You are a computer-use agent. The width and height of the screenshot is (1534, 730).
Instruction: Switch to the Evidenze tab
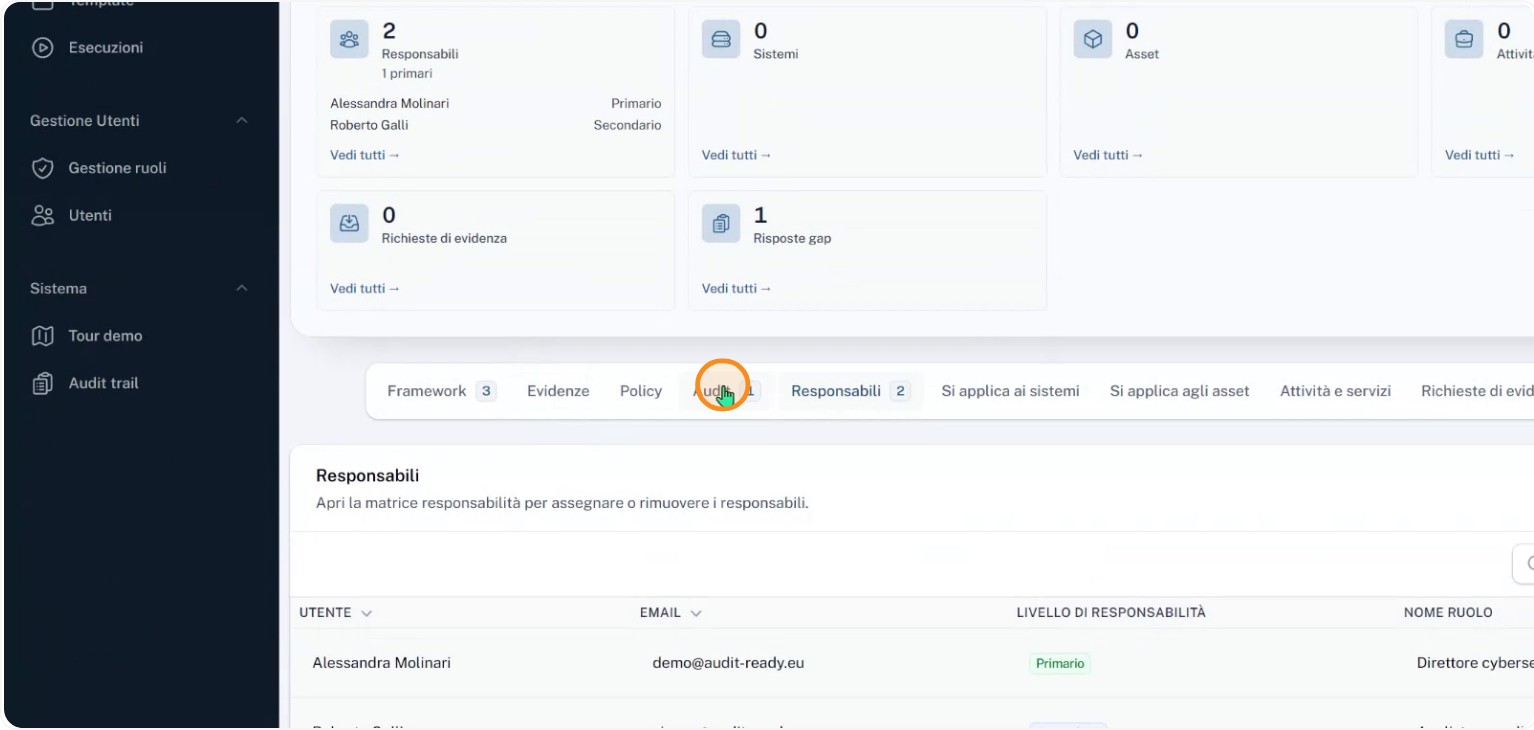coord(558,391)
